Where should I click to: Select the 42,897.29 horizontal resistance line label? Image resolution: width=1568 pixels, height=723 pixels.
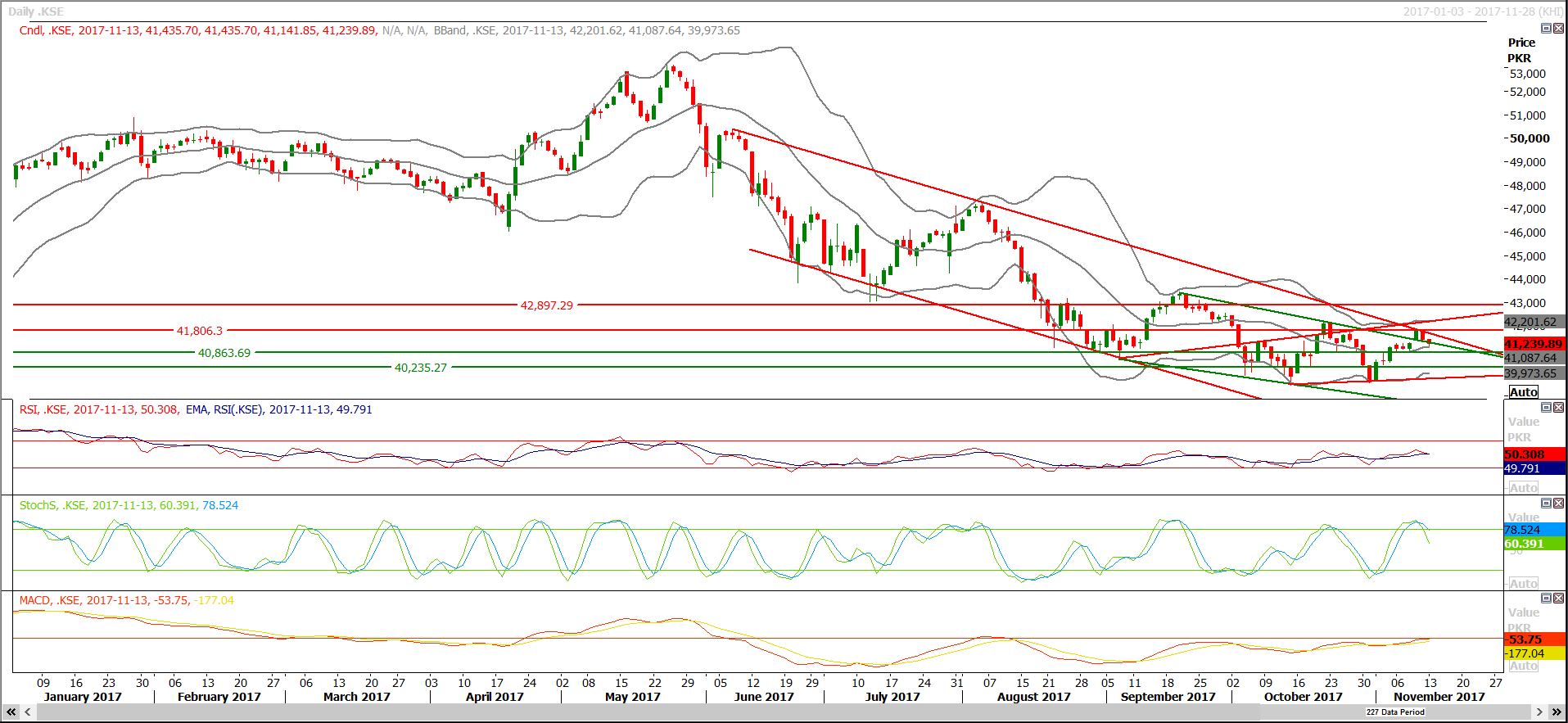tap(547, 305)
